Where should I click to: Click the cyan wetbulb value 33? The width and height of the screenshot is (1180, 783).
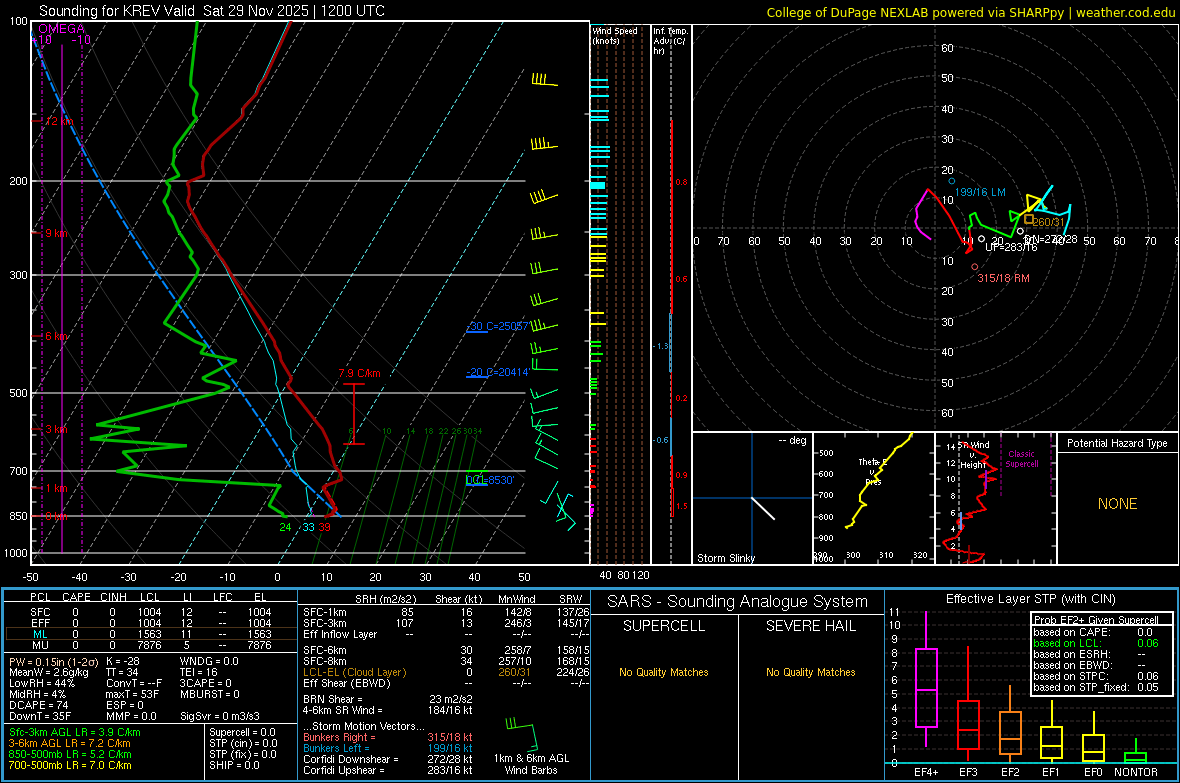pos(309,528)
